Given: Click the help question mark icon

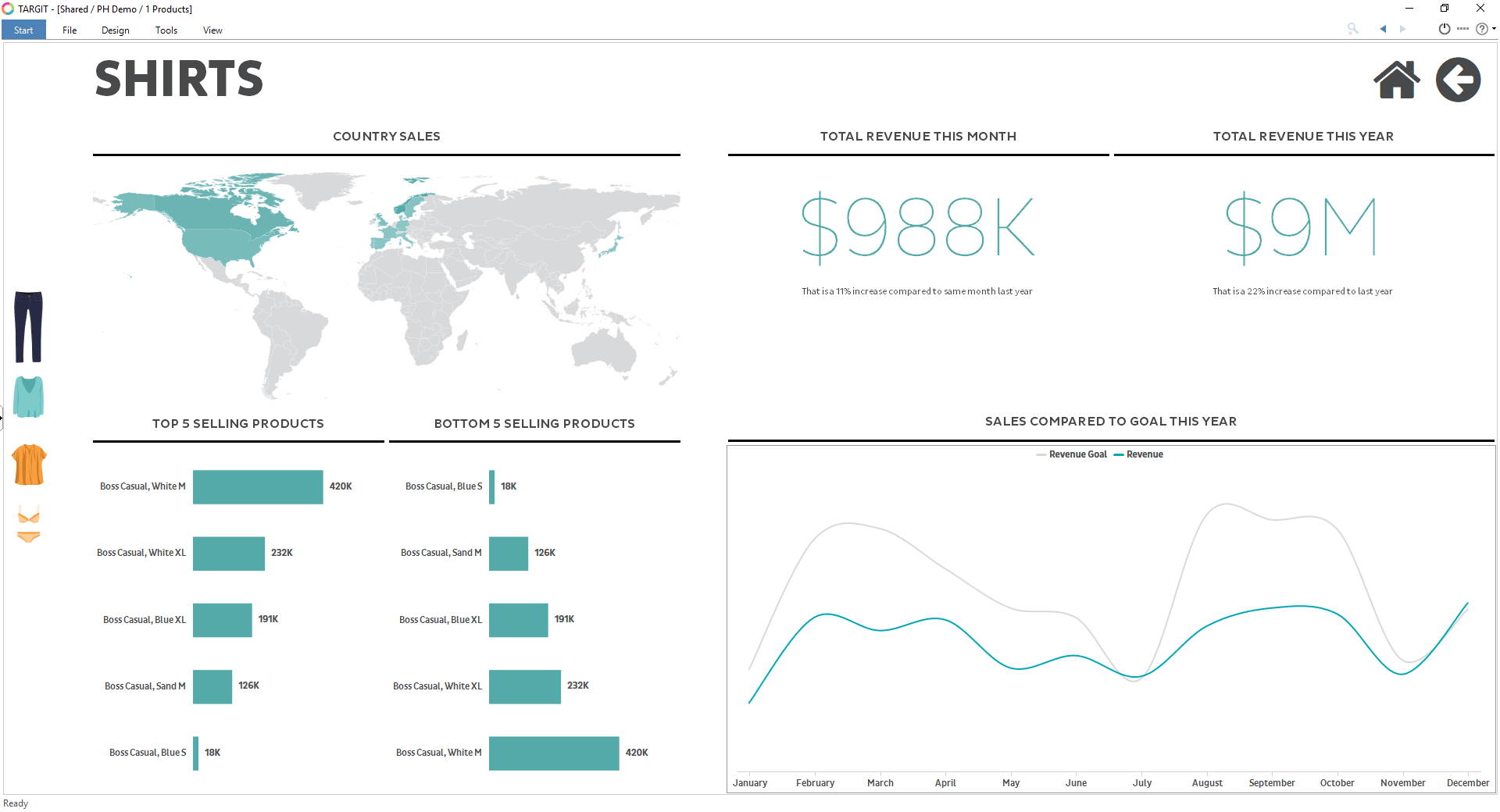Looking at the screenshot, I should click(x=1482, y=29).
